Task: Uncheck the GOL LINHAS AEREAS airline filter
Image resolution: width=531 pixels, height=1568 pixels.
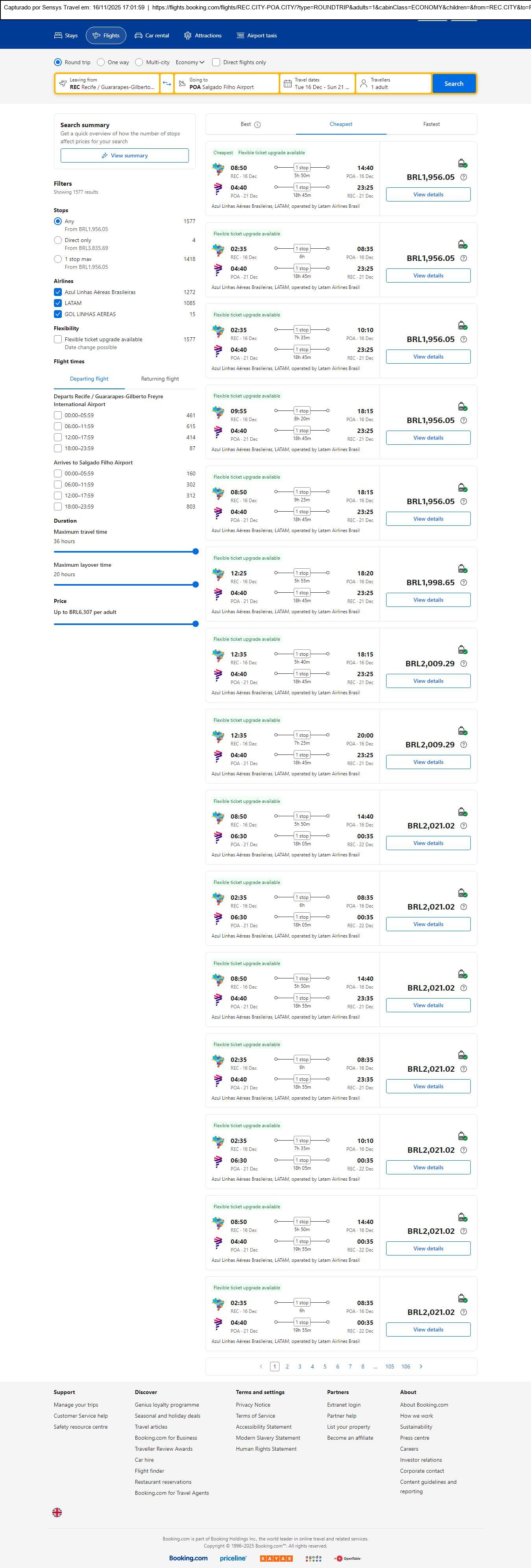Action: [58, 314]
